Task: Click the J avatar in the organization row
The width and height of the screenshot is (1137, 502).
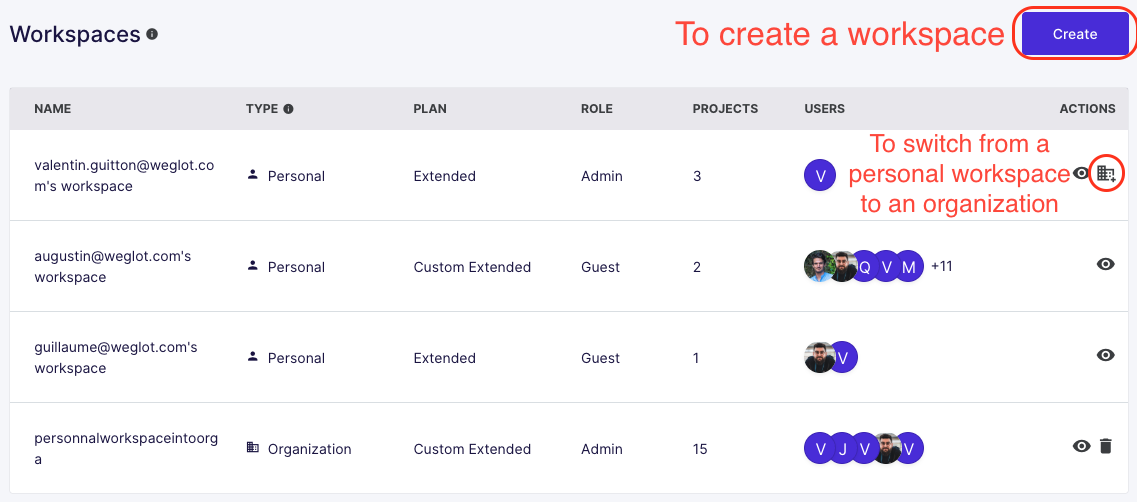Action: tap(843, 449)
